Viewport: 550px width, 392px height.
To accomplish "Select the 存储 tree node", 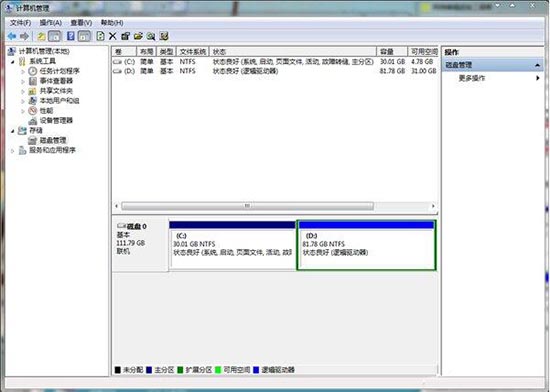I will click(x=36, y=130).
